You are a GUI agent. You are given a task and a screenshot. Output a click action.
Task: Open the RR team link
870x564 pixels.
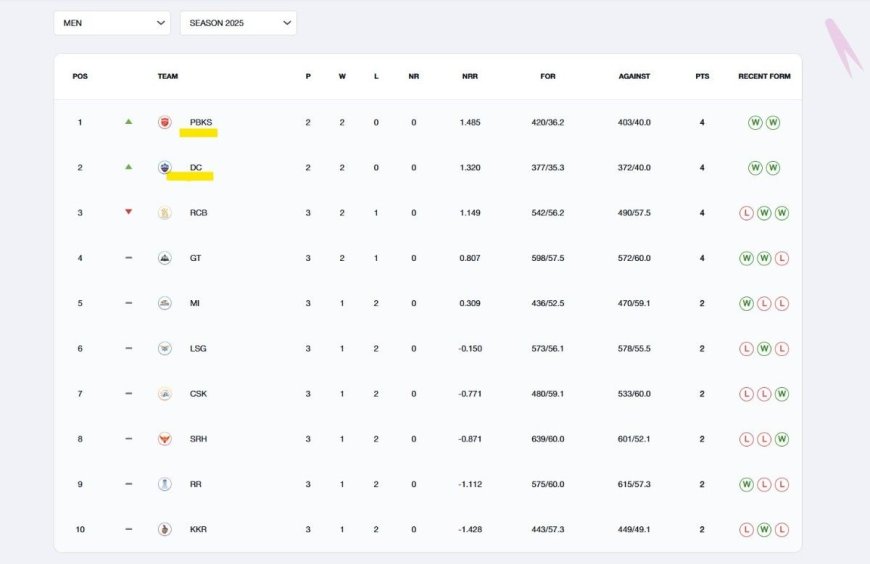click(195, 484)
